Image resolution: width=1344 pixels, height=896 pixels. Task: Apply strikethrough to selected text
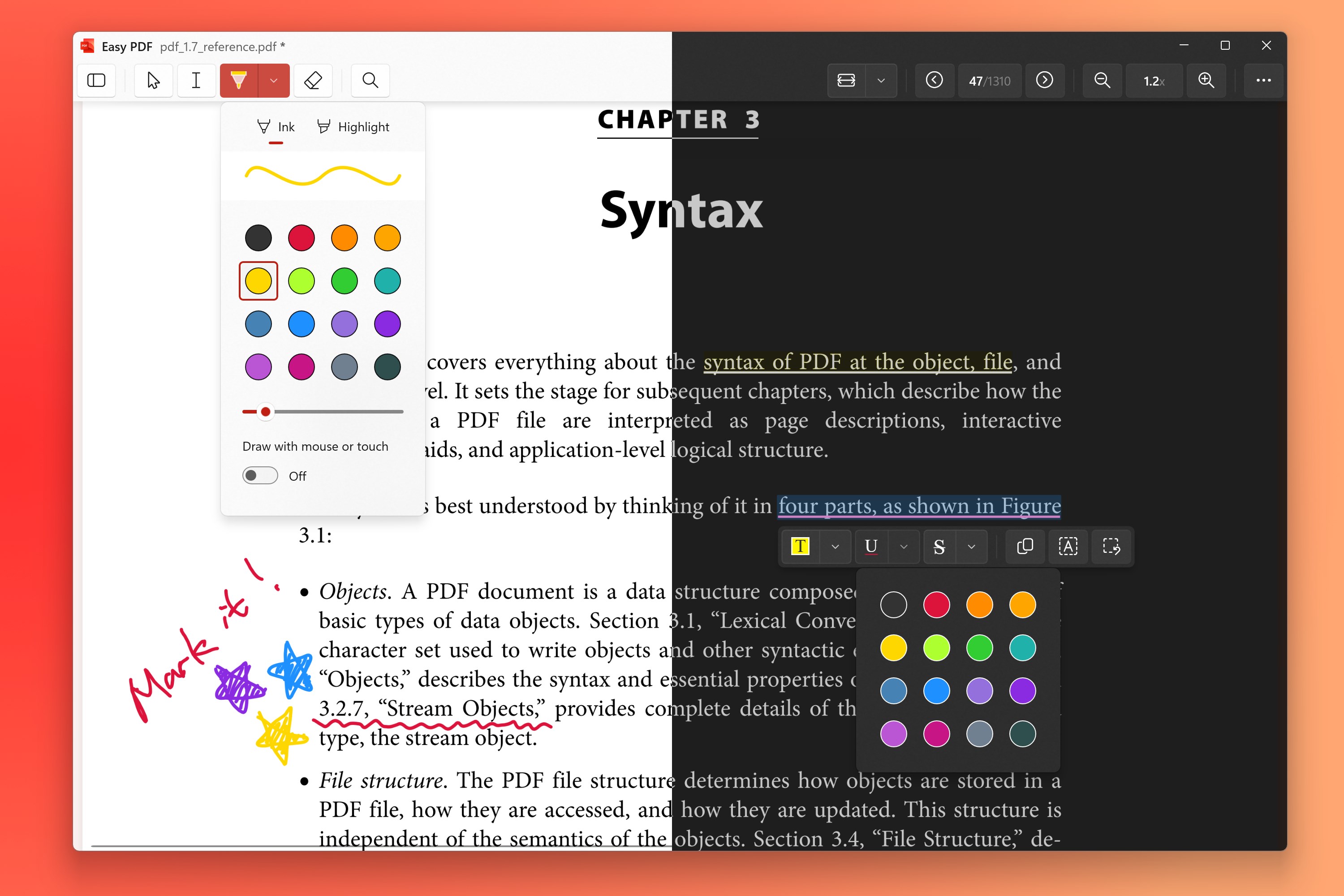click(939, 546)
